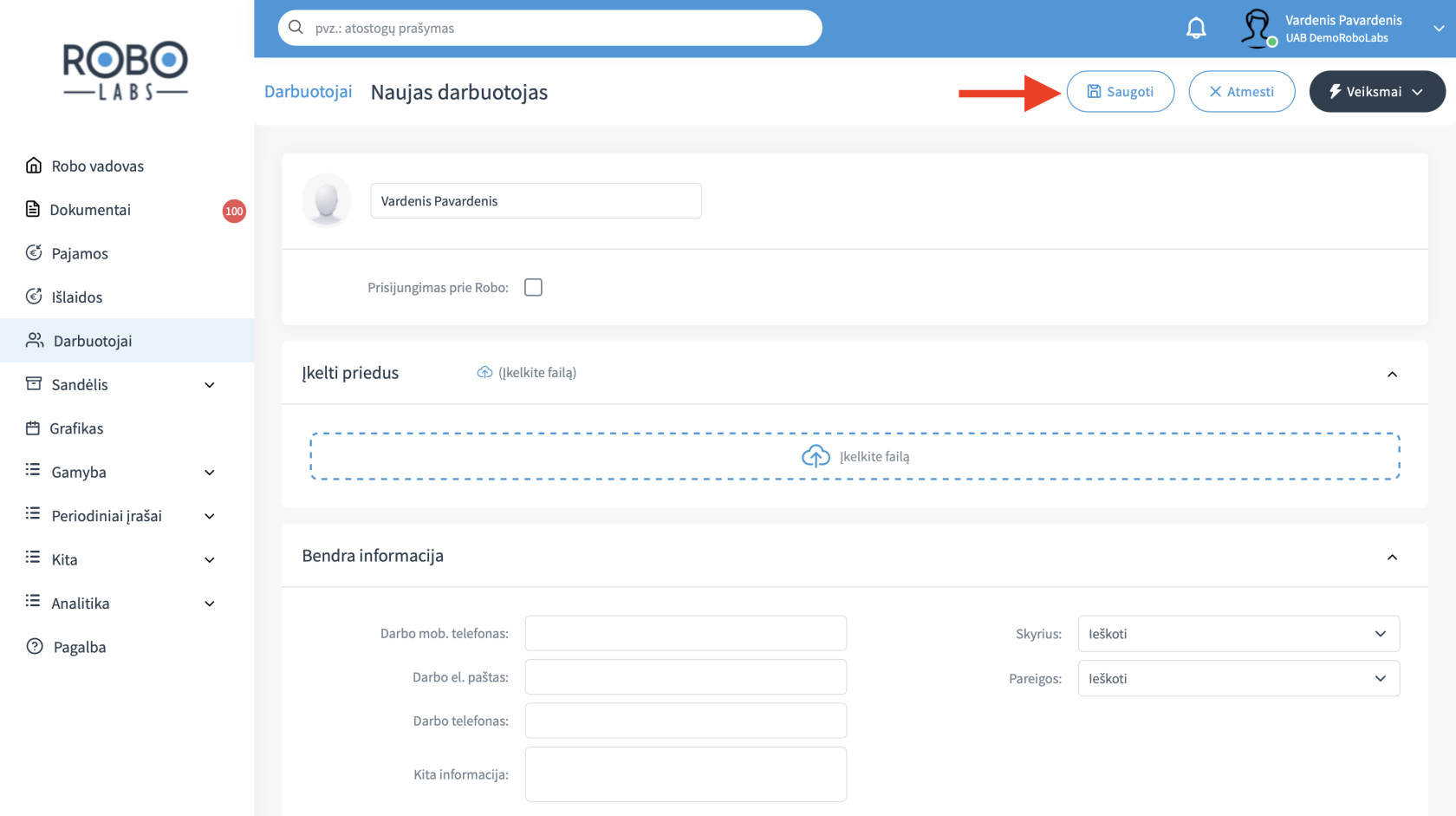Click the Atmesti discard button
The height and width of the screenshot is (816, 1456).
[x=1242, y=91]
